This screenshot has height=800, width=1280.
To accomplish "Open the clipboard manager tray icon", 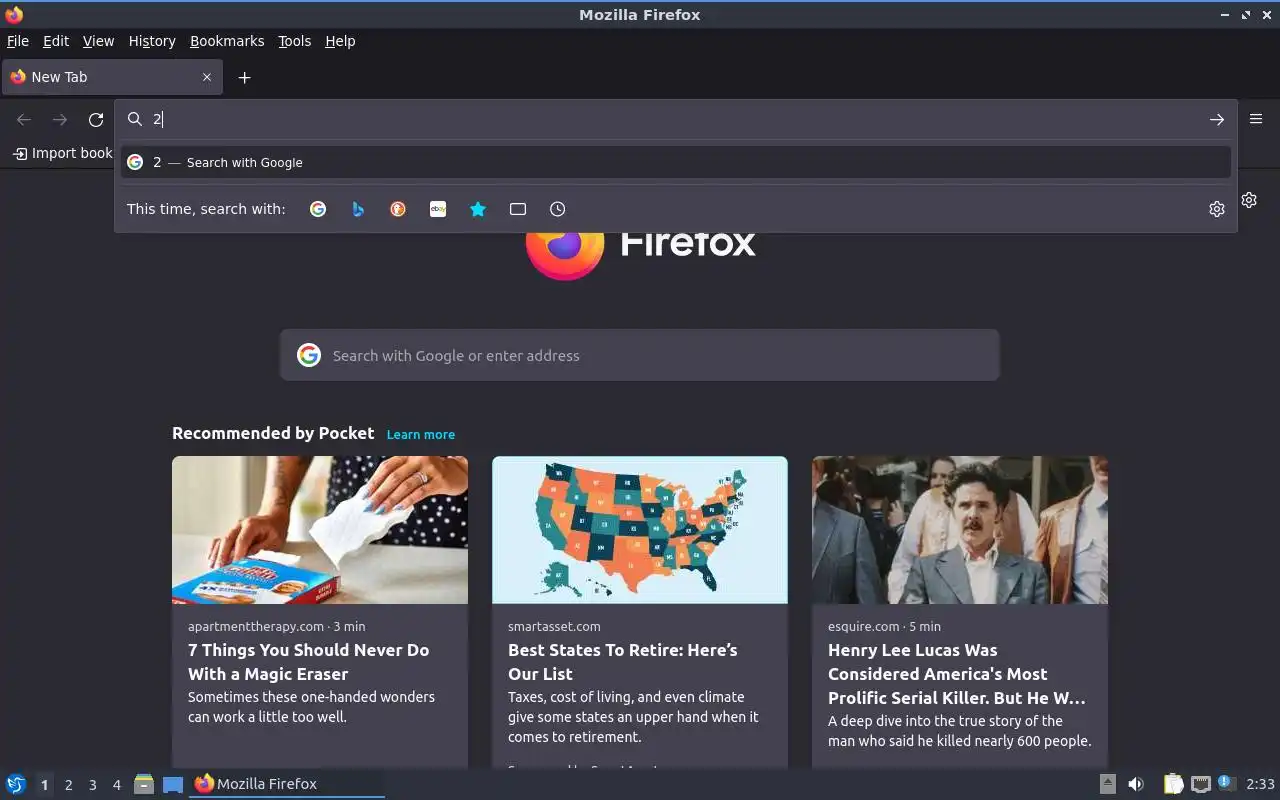I will pos(1173,784).
